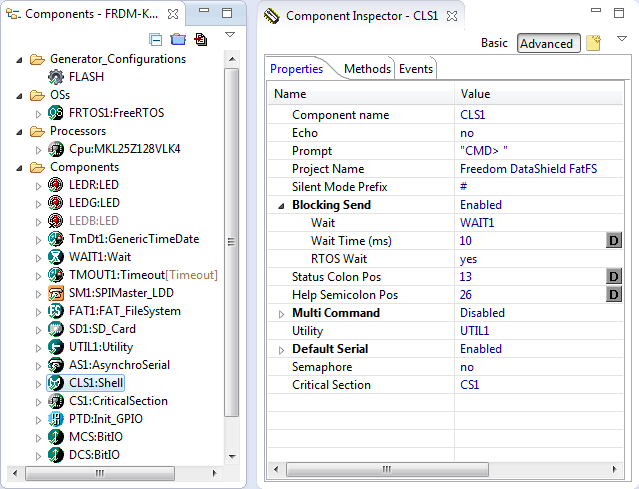
Task: Toggle the Advanced view button
Action: tap(547, 43)
